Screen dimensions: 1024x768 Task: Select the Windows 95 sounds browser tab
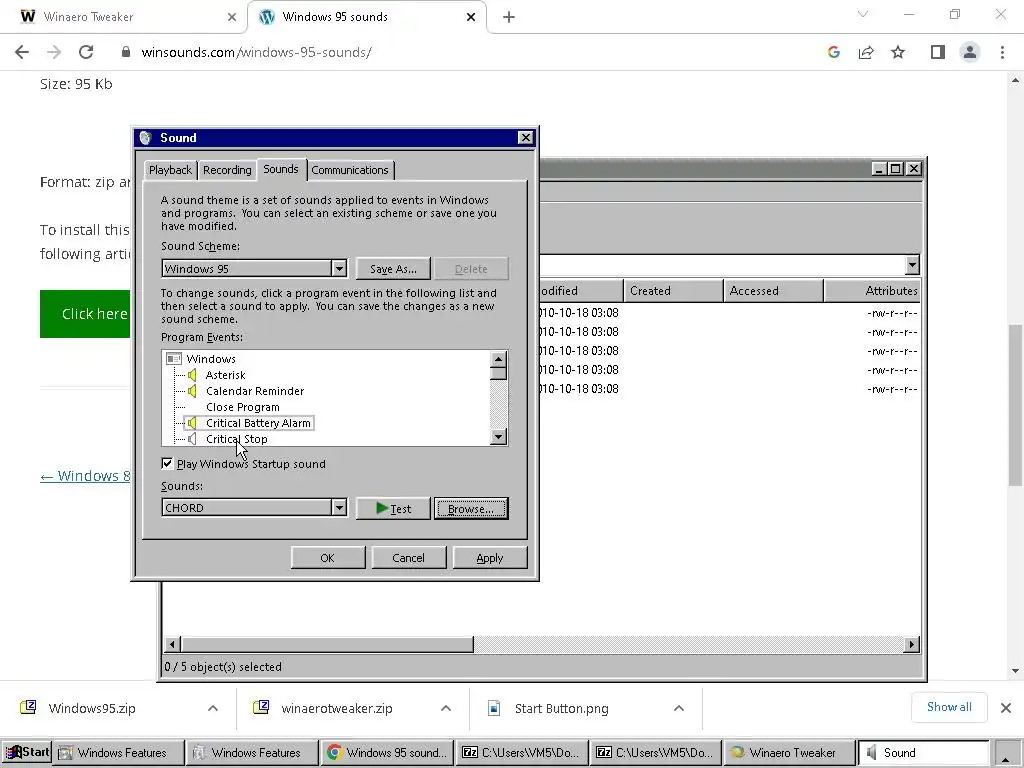point(366,17)
